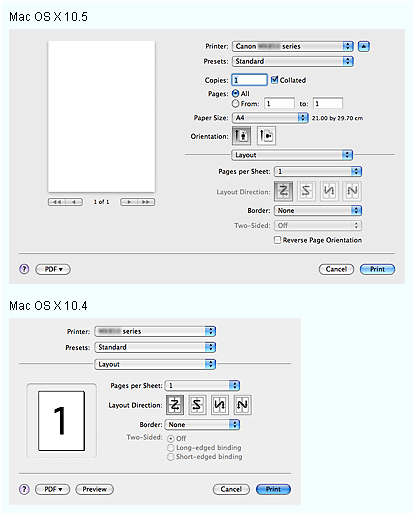
Task: Go to next page in preview
Action: [x=129, y=202]
